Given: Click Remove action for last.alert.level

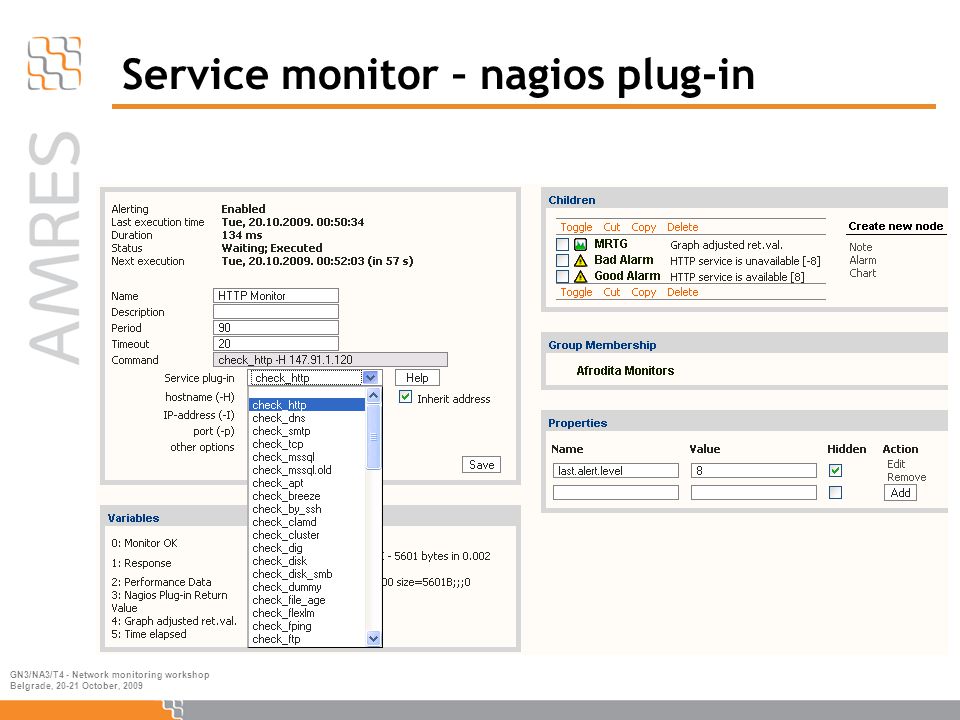Looking at the screenshot, I should [907, 477].
